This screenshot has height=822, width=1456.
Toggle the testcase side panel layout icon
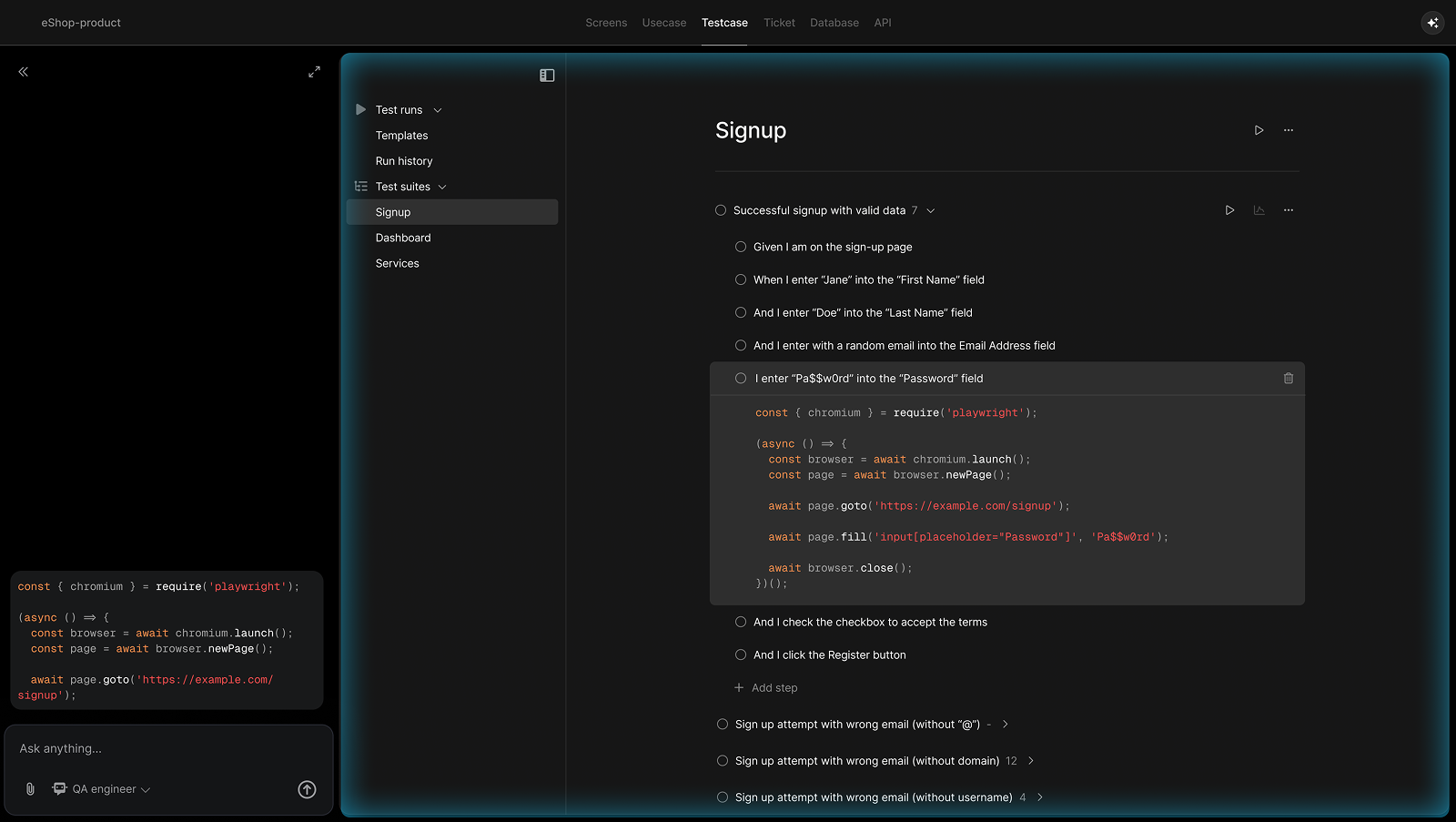click(546, 75)
